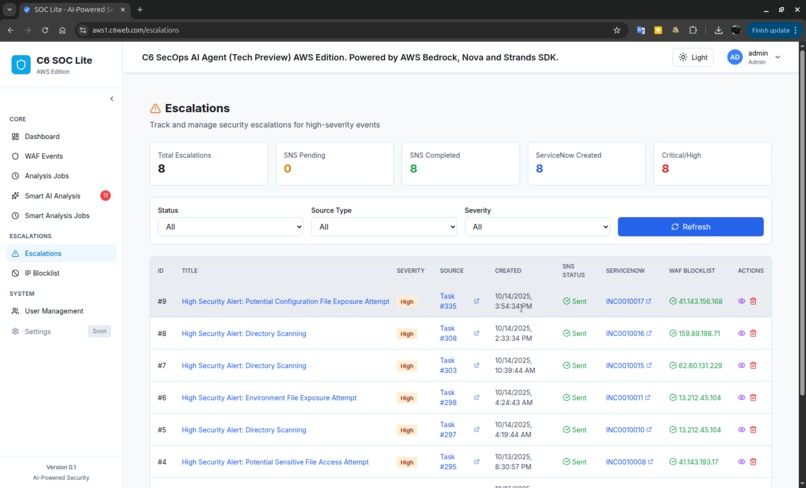View details eye icon for escalation #5
The height and width of the screenshot is (488, 806).
(741, 429)
